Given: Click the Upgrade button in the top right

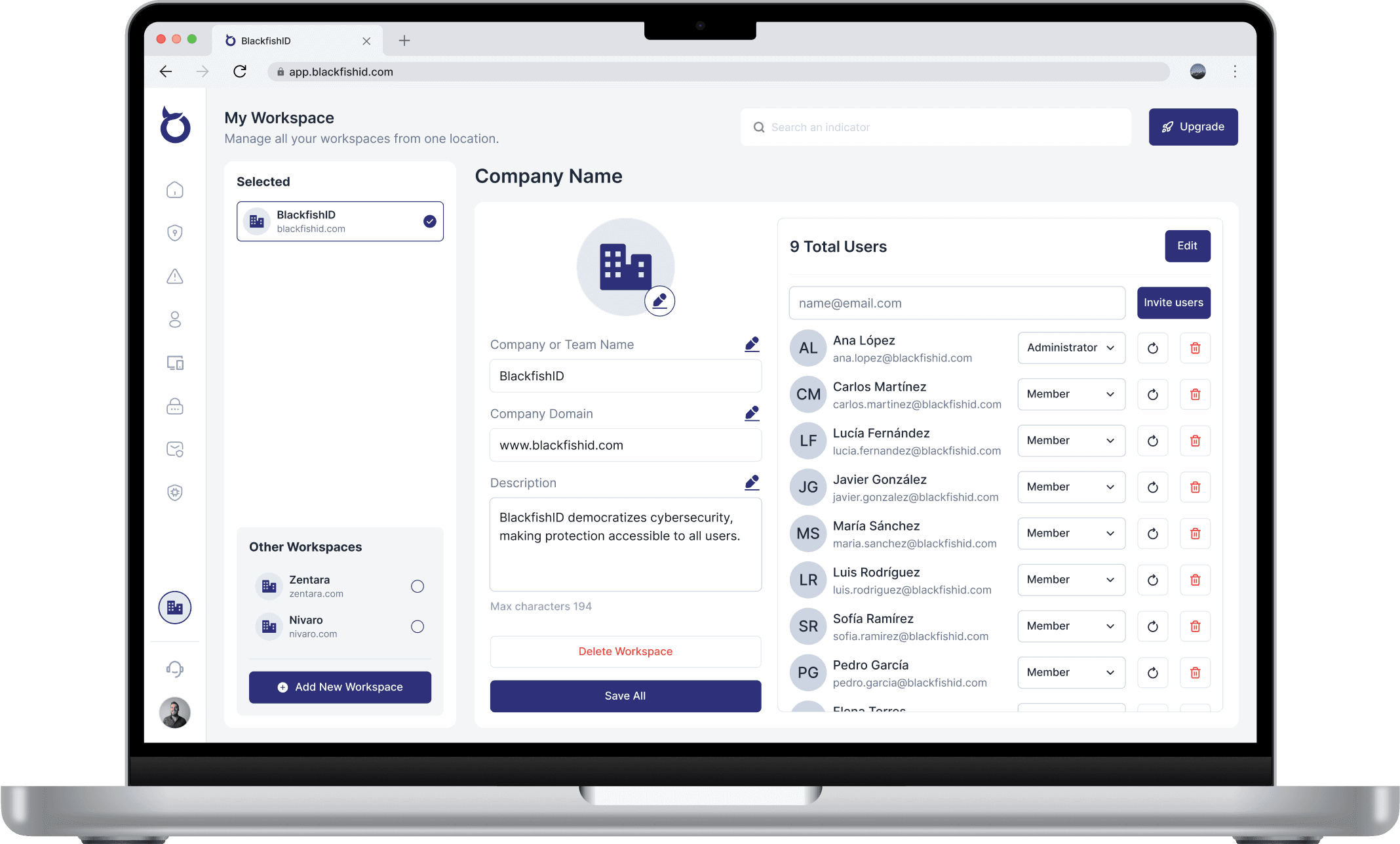Looking at the screenshot, I should point(1192,127).
